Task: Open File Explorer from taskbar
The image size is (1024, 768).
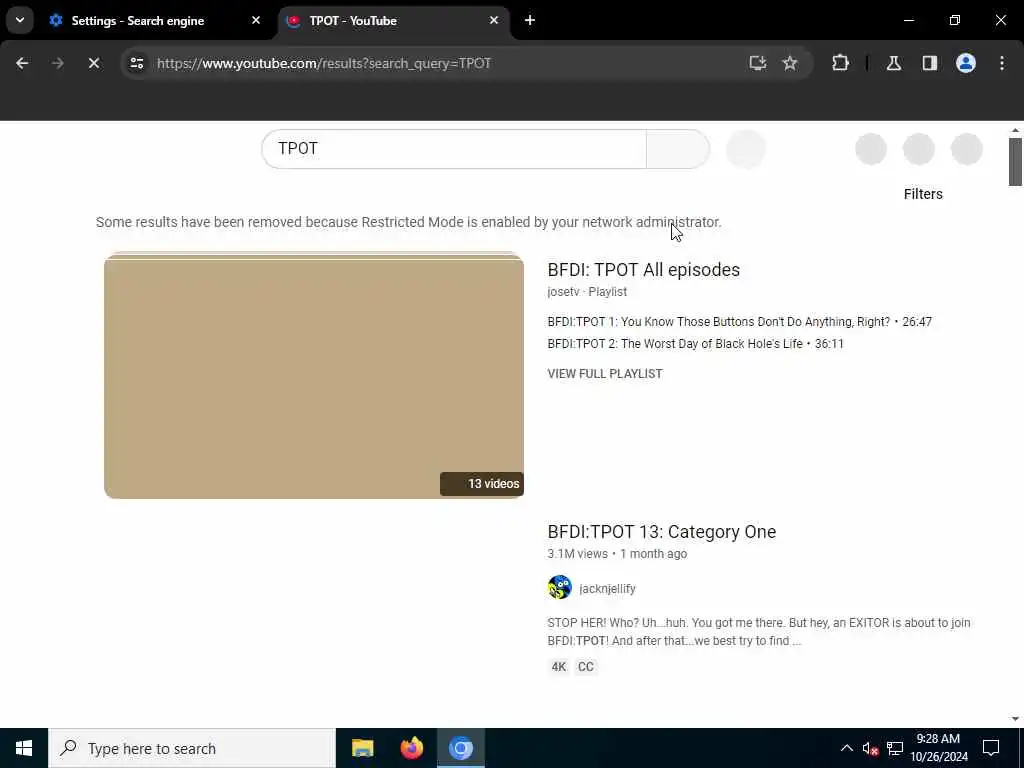Action: (x=362, y=748)
